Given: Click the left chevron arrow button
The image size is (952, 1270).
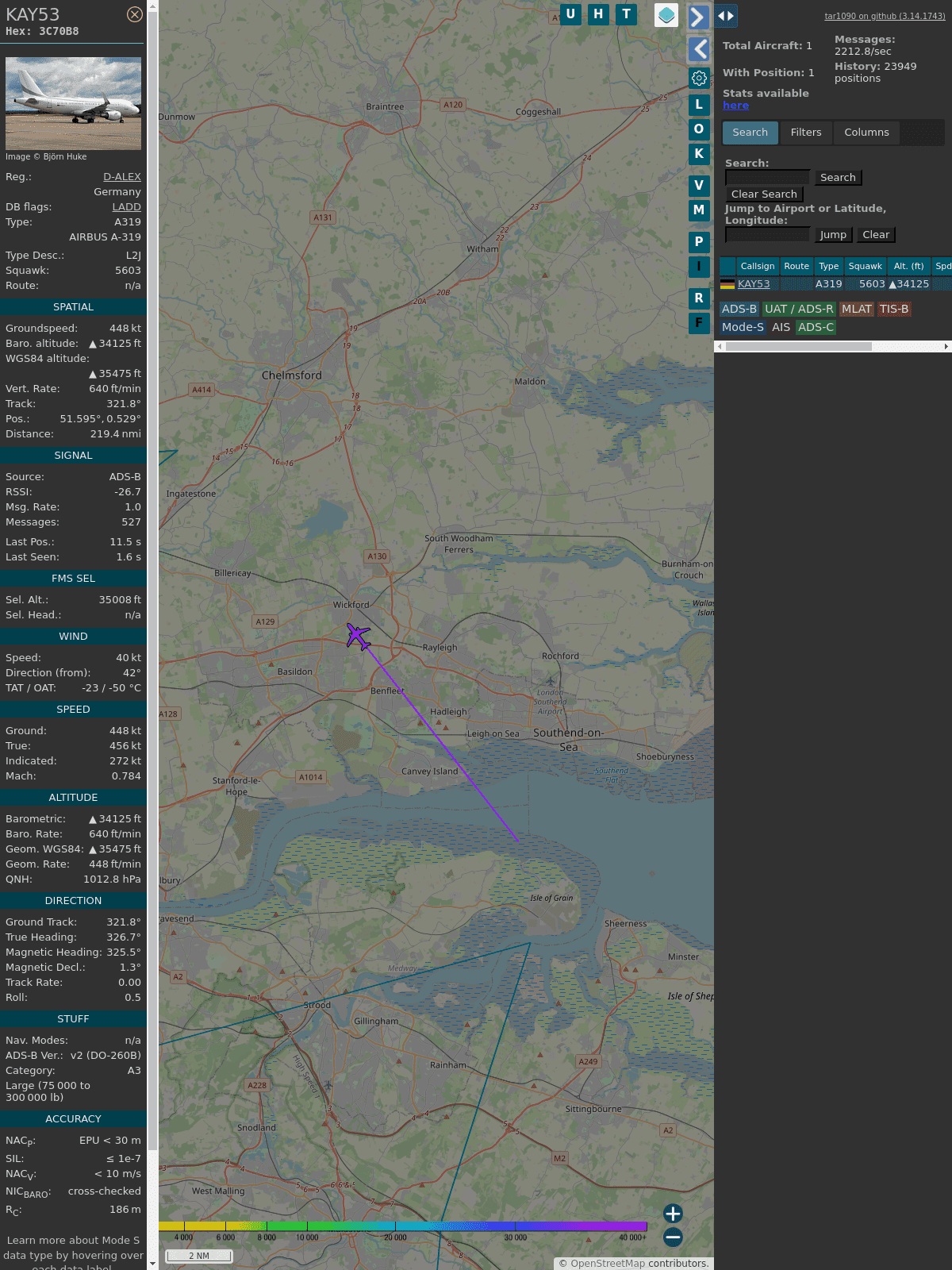Looking at the screenshot, I should pos(698,49).
